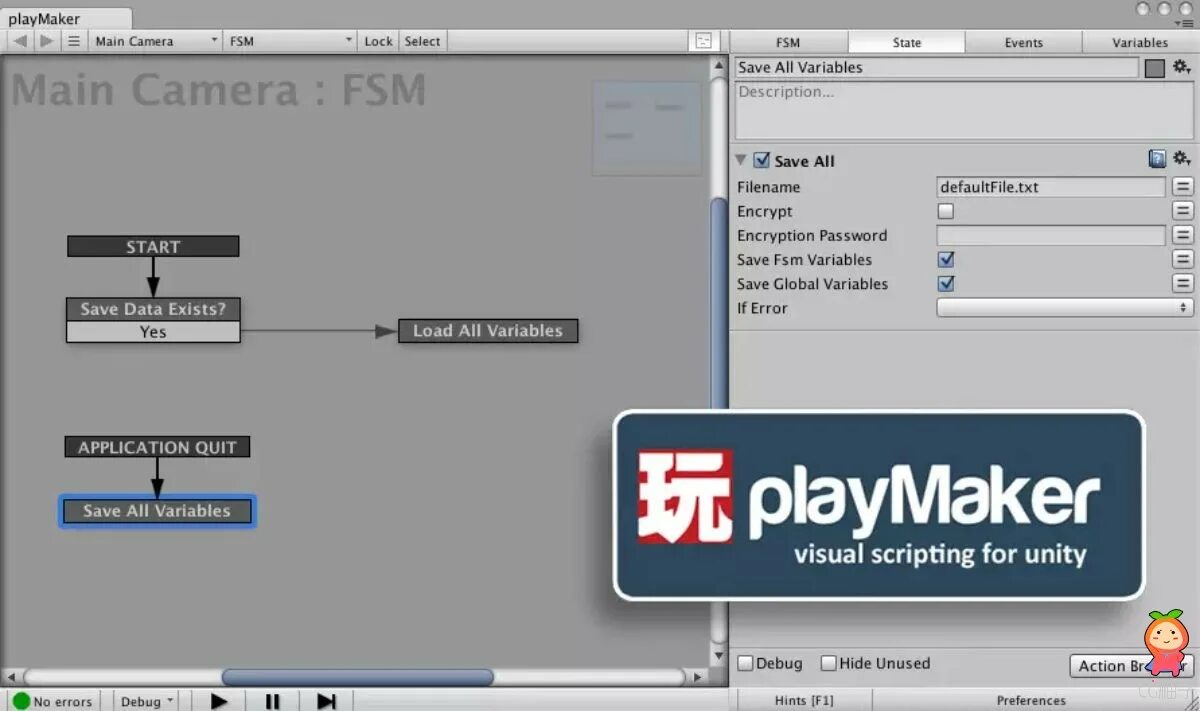Open the state settings gear beside the name field
This screenshot has height=711, width=1200.
tap(1181, 67)
